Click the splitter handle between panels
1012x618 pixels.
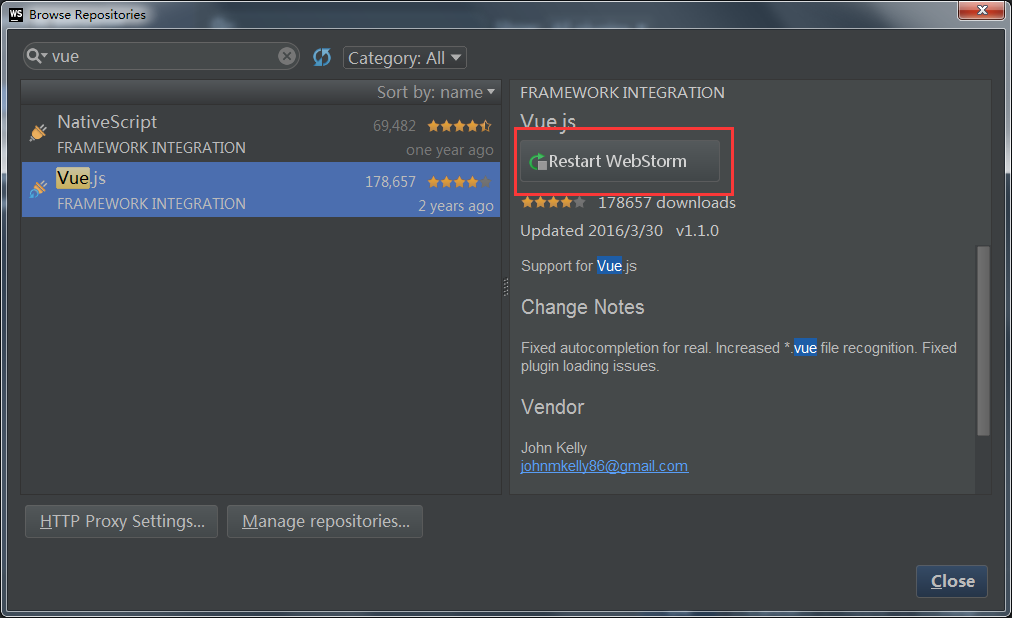coord(505,287)
